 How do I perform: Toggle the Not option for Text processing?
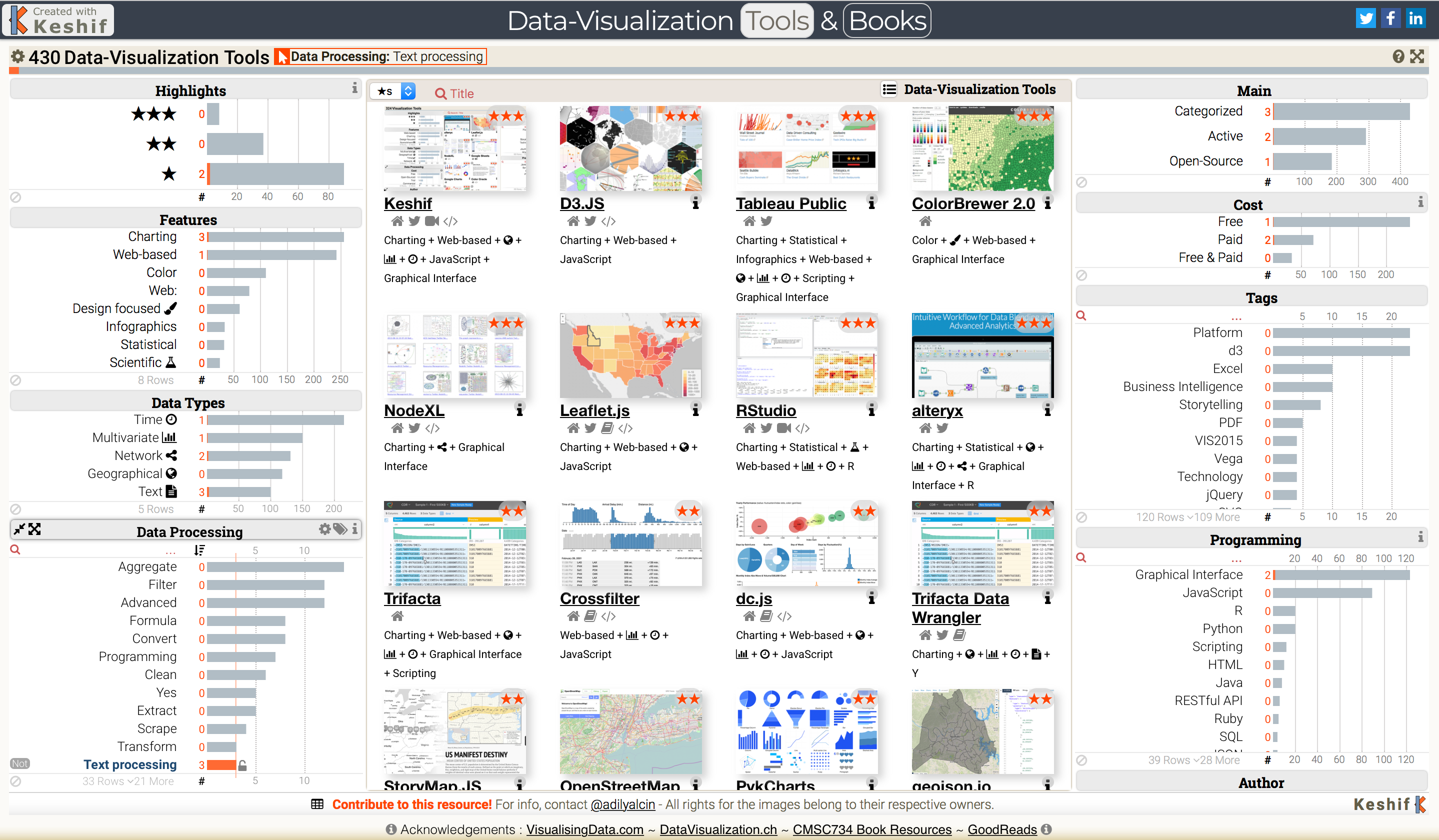(19, 763)
